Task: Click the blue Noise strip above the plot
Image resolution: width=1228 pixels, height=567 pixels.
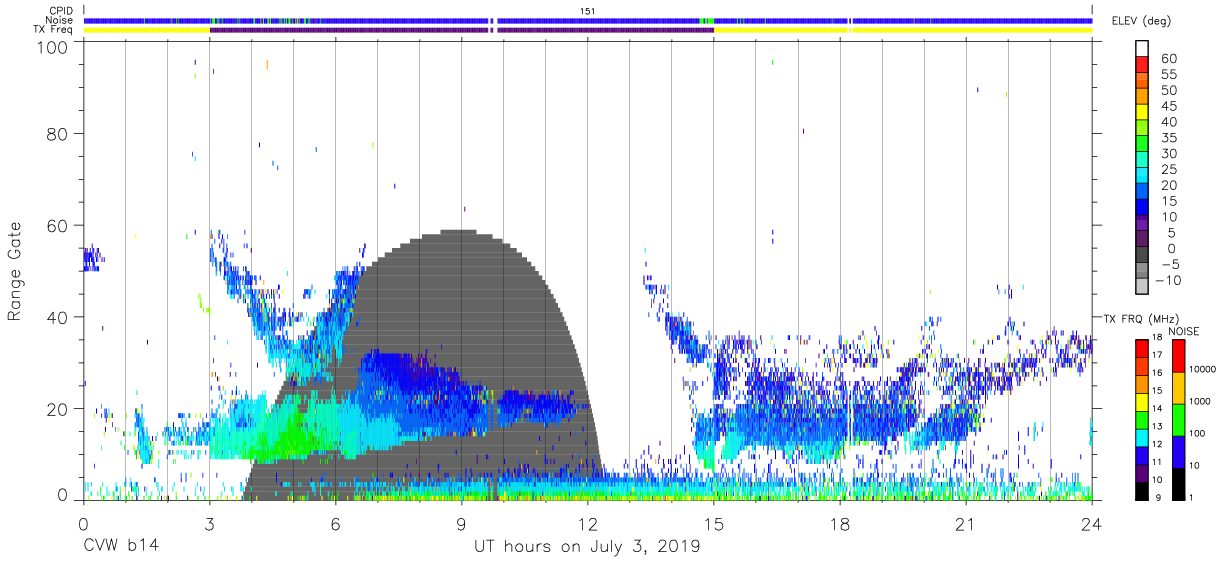Action: 588,20
